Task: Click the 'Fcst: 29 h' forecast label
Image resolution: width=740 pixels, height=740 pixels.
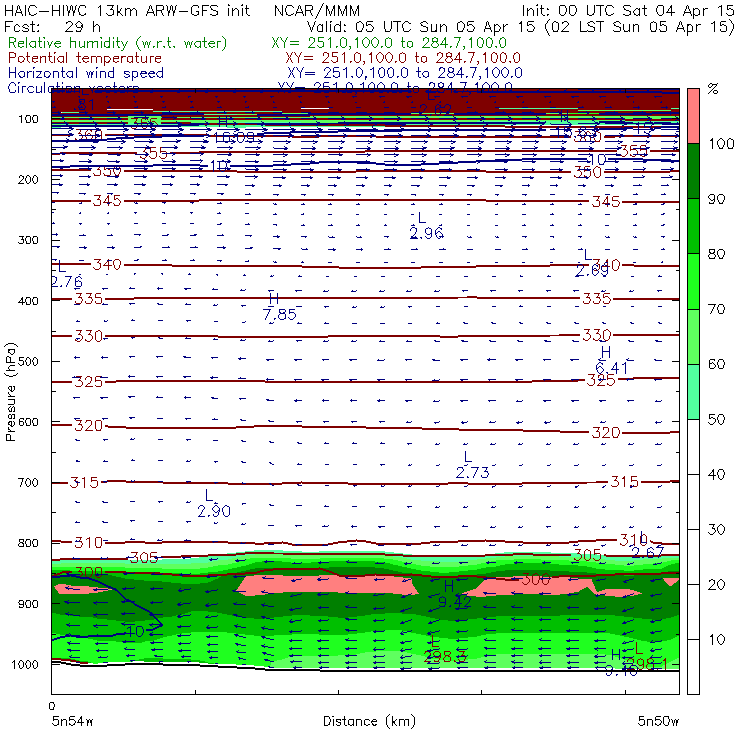Action: 52,26
